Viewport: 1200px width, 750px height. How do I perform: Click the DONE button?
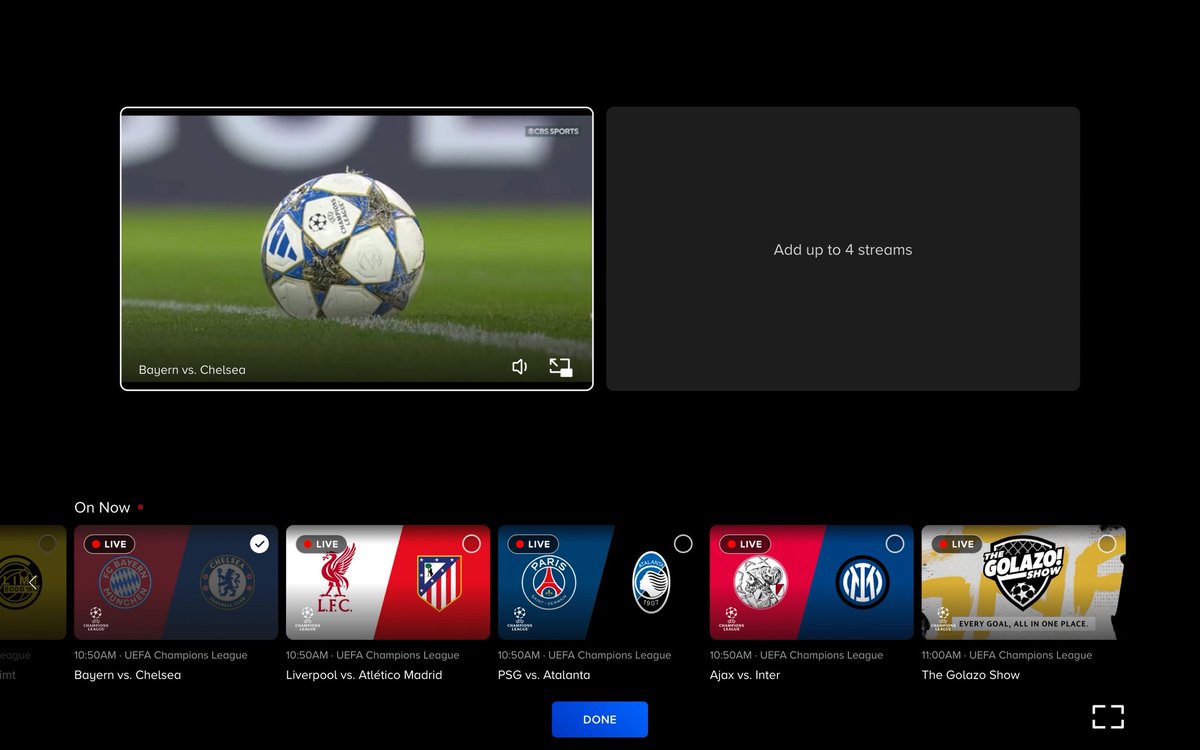(x=600, y=720)
